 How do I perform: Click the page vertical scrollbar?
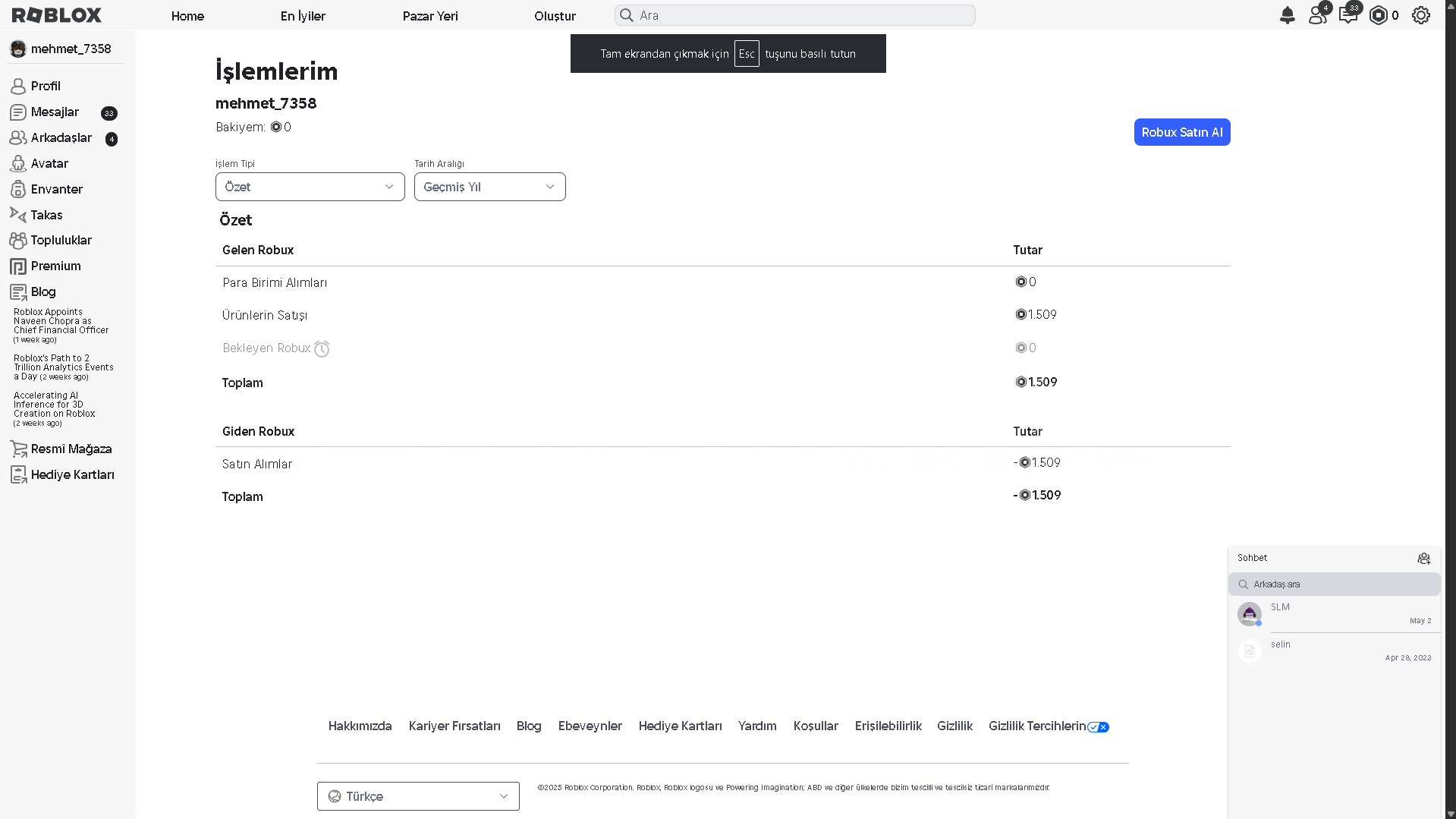coord(1451,410)
